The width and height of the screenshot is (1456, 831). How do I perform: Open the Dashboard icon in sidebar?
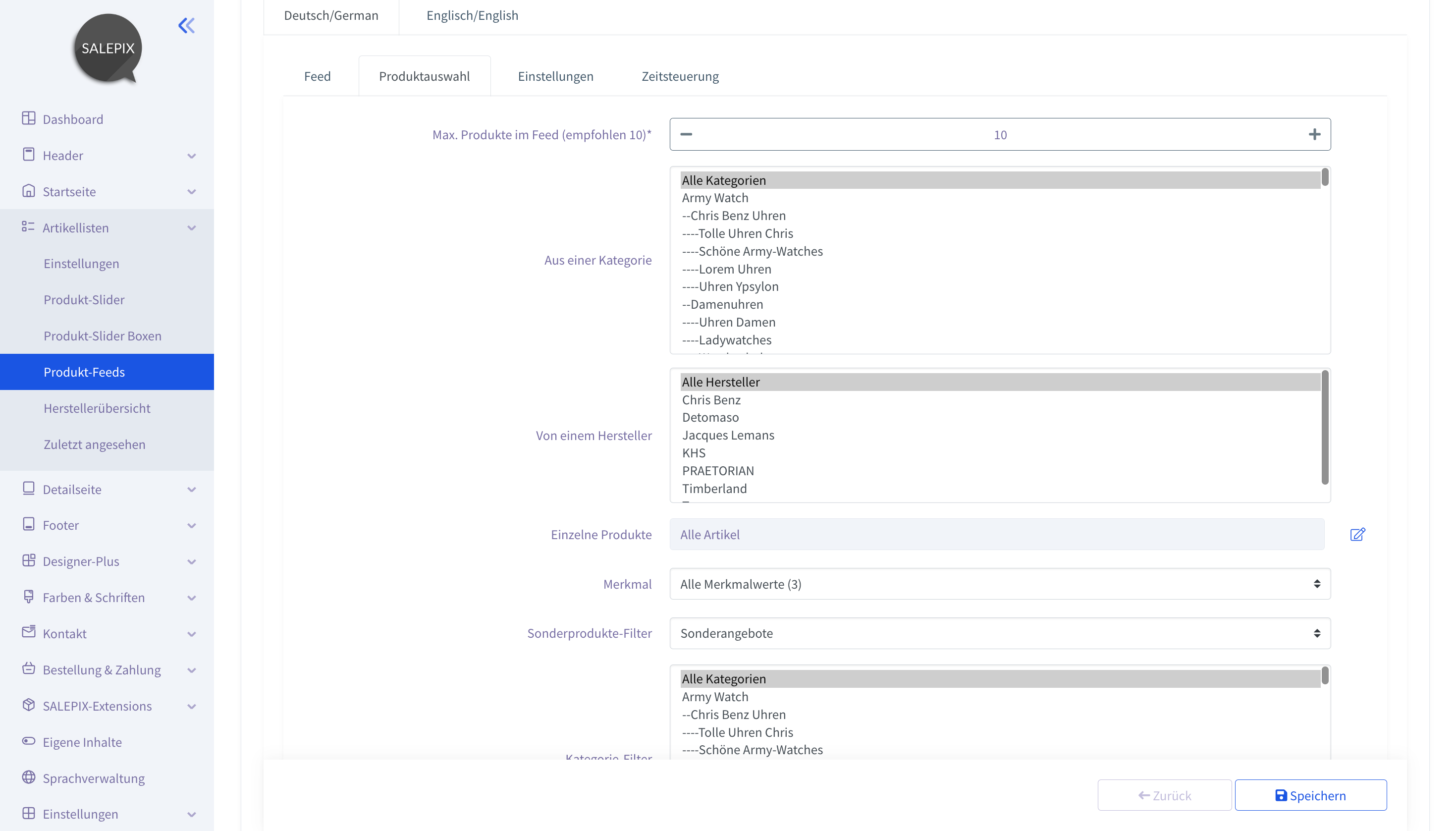(29, 118)
